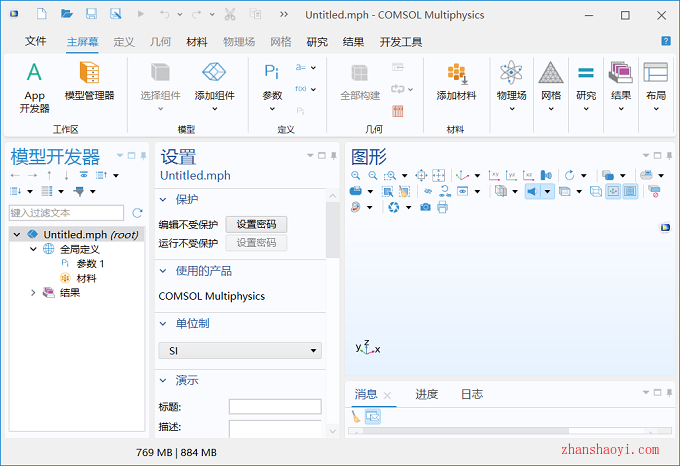Open the filter funnel dropdown arrow
This screenshot has height=466, width=680.
[x=93, y=192]
